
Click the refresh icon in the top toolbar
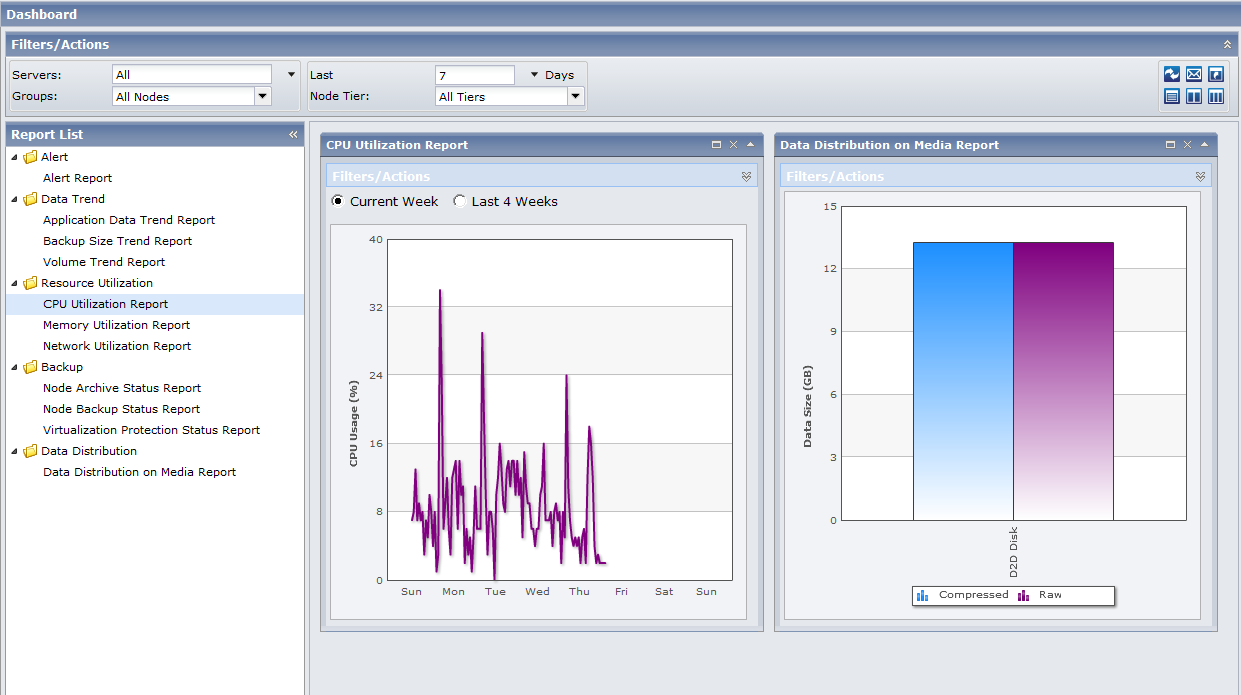point(1172,75)
